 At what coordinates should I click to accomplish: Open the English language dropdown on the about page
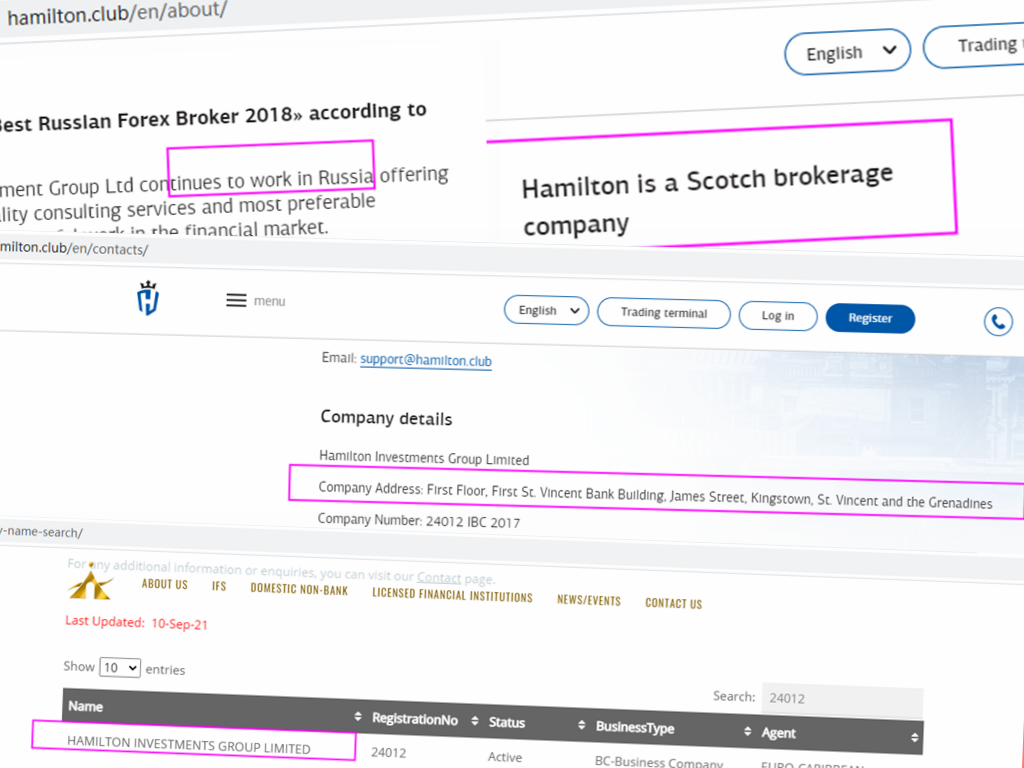click(848, 52)
